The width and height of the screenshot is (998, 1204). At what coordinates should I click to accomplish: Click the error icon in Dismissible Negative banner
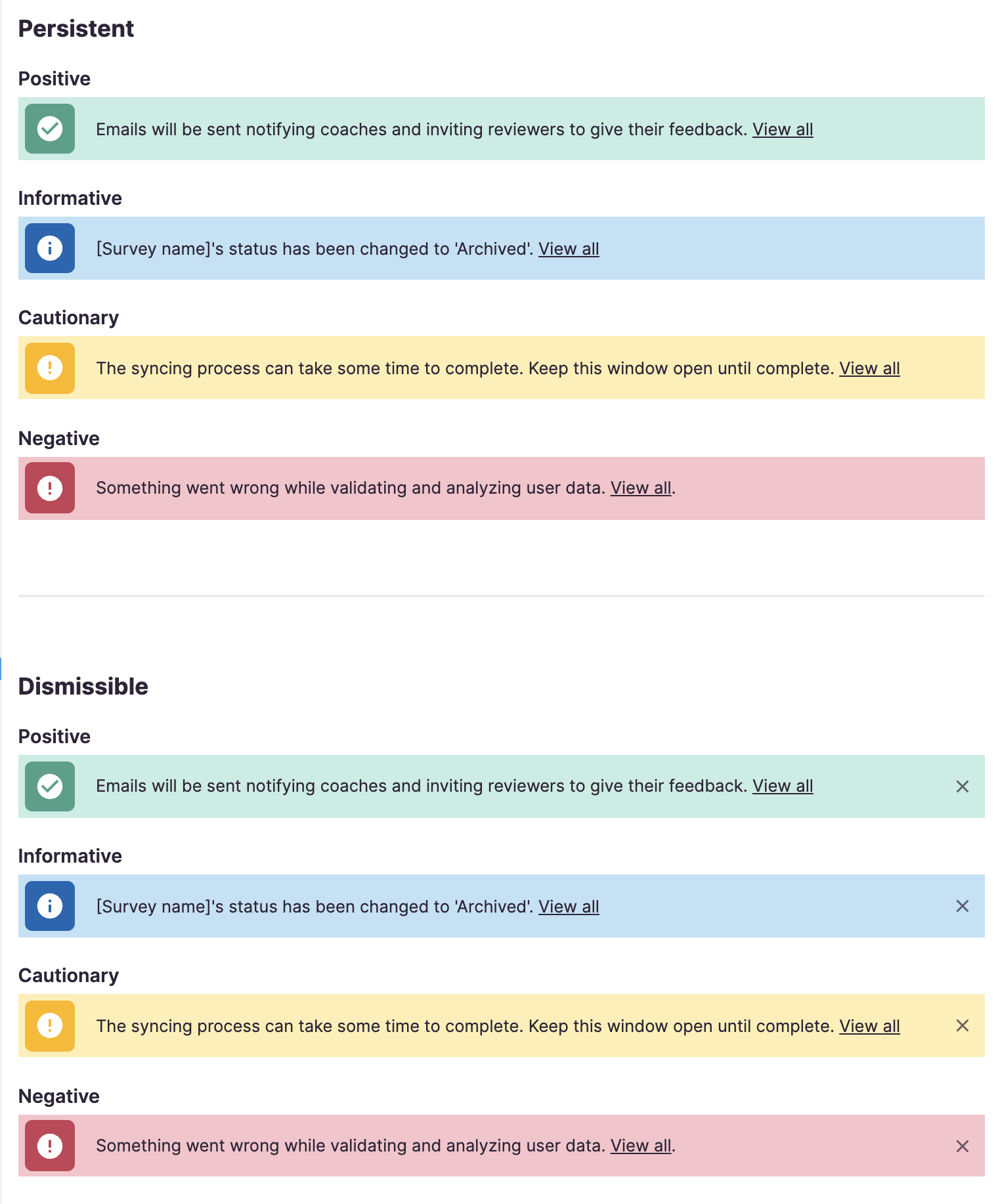50,1145
